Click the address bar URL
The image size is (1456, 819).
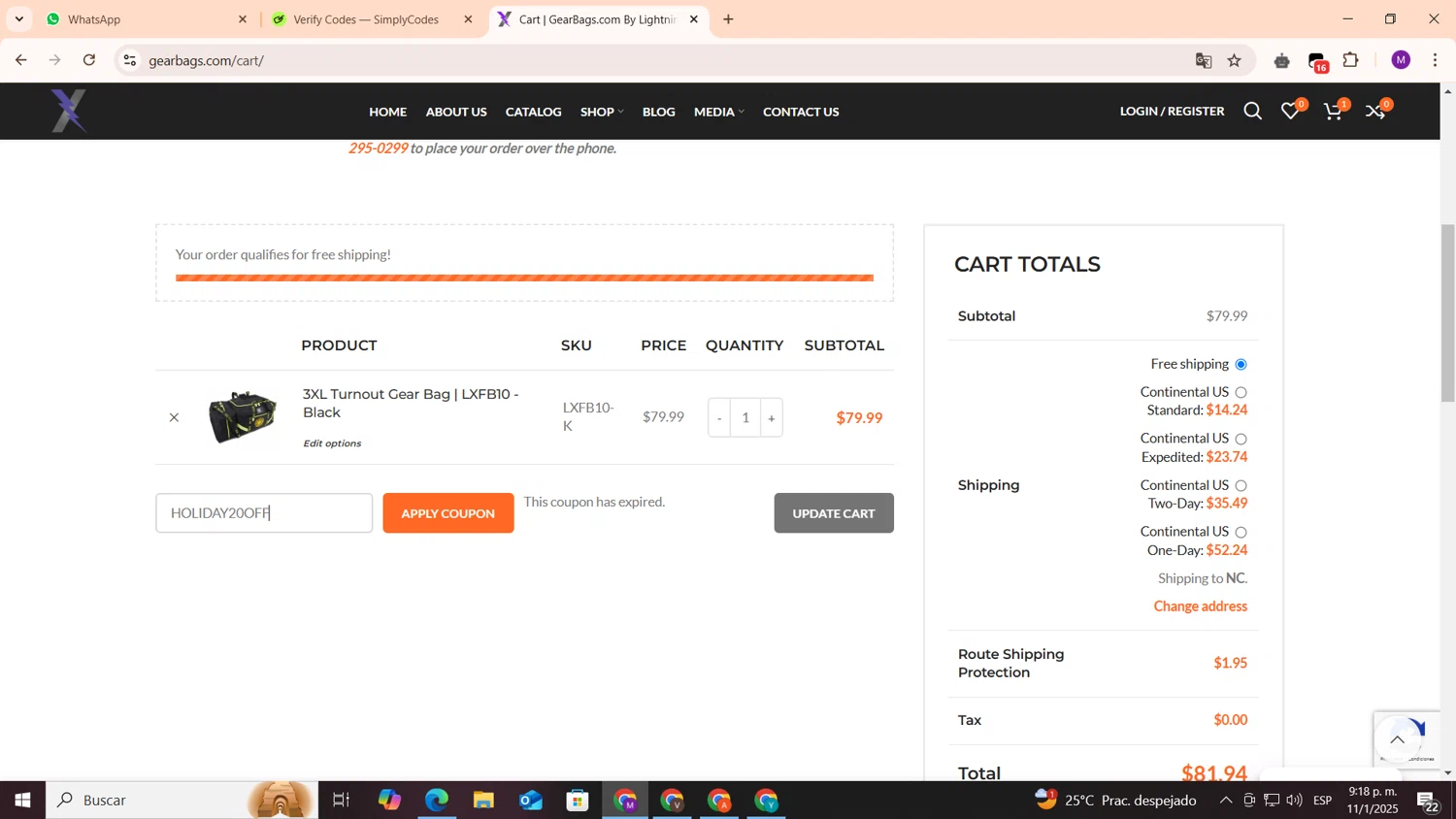click(x=207, y=60)
